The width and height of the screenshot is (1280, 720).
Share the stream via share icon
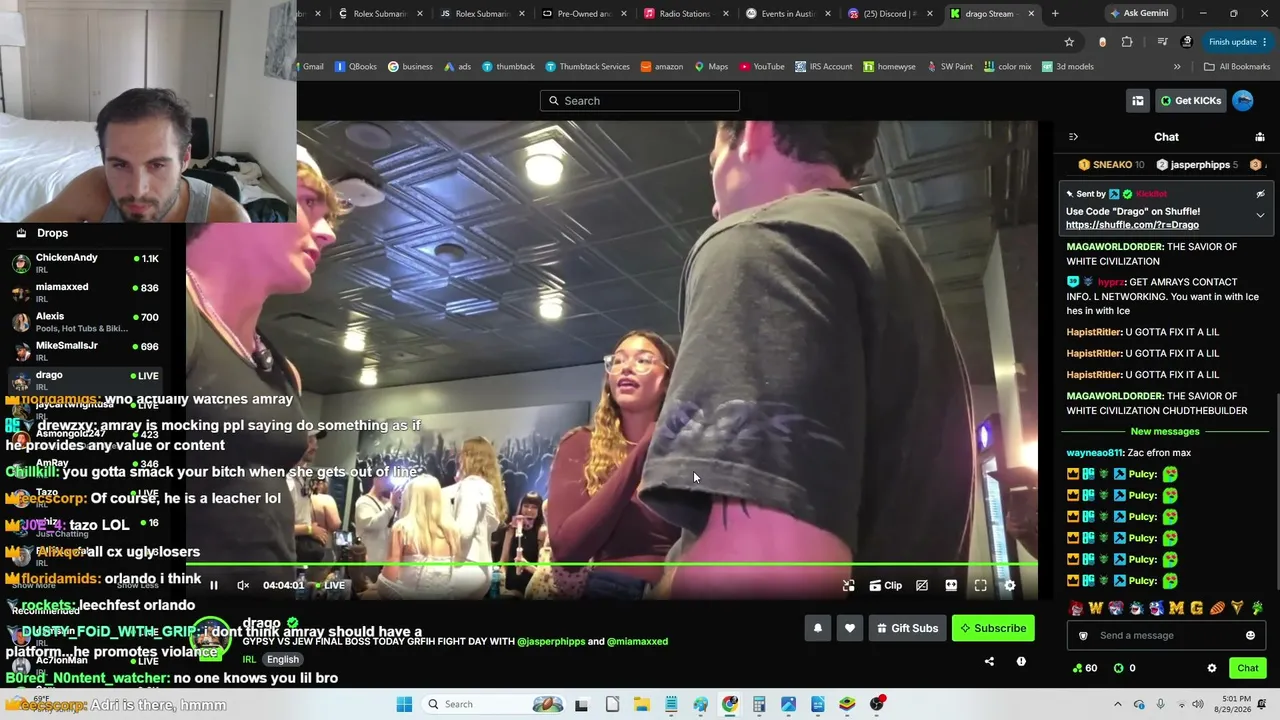click(989, 661)
